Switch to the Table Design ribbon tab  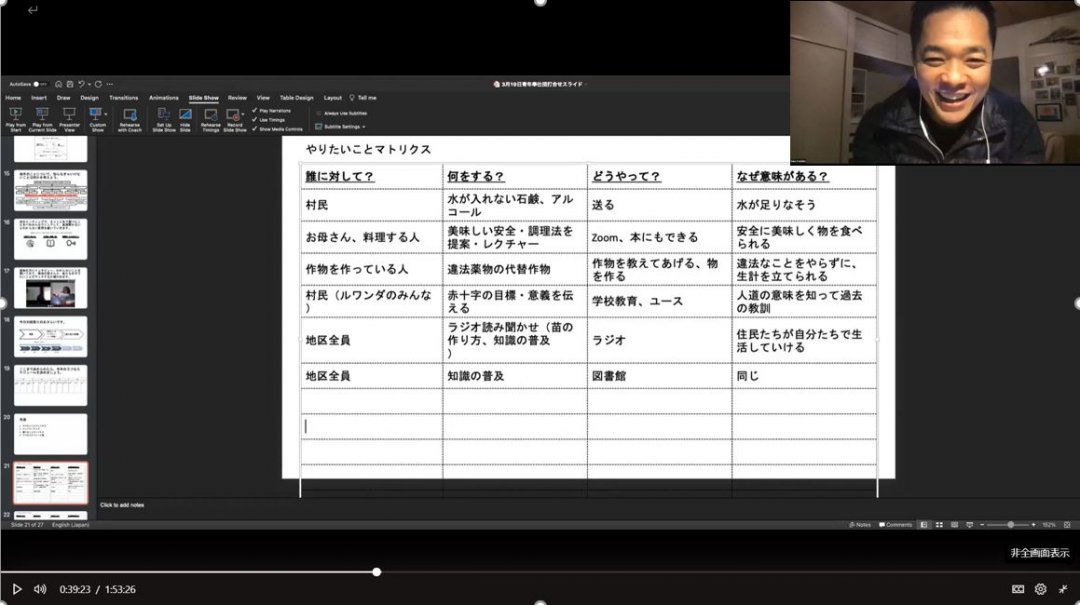click(x=295, y=97)
